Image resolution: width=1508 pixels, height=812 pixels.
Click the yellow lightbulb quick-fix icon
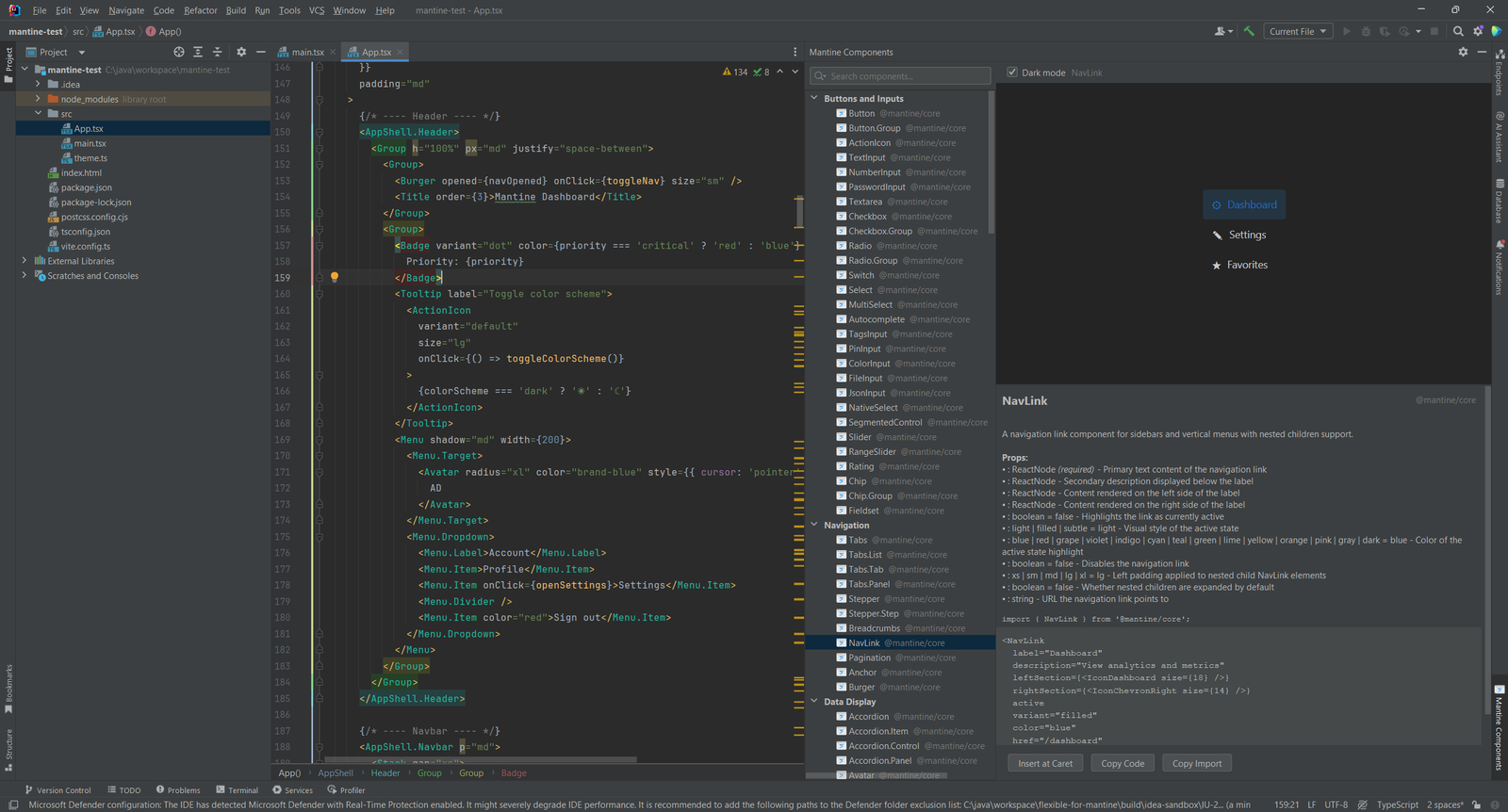click(x=334, y=277)
